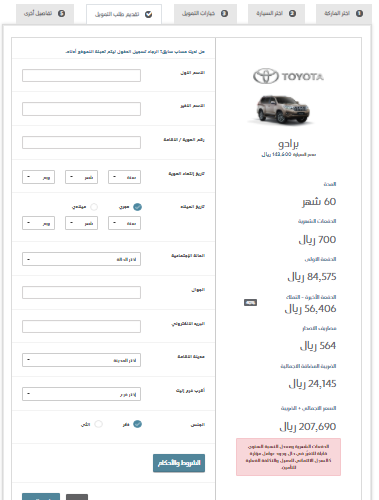Click the Toyota logo

(x=288, y=76)
